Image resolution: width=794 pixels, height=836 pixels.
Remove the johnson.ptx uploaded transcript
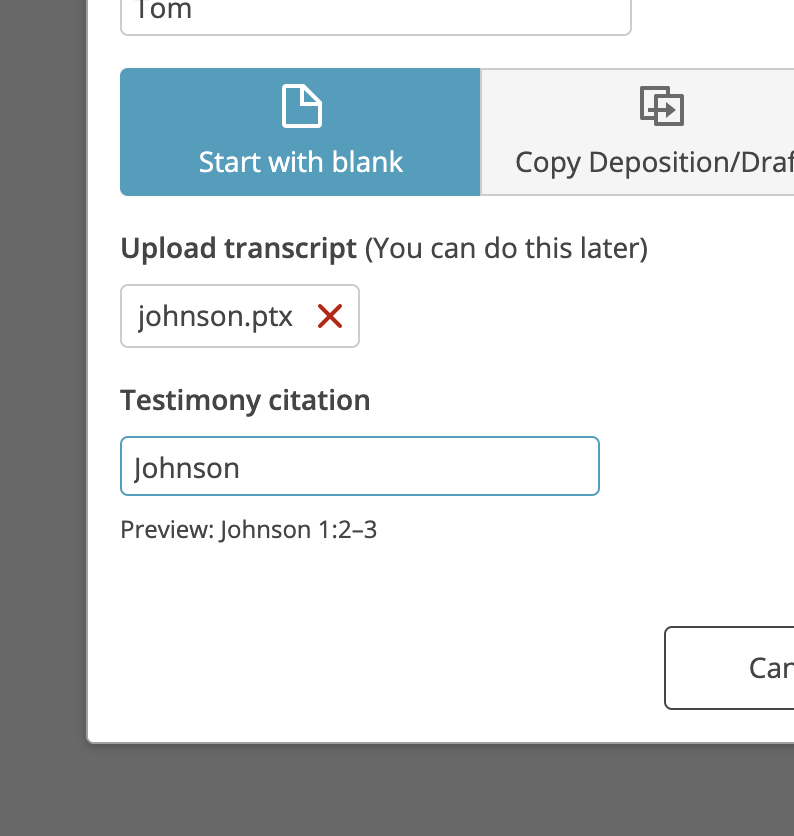[330, 316]
